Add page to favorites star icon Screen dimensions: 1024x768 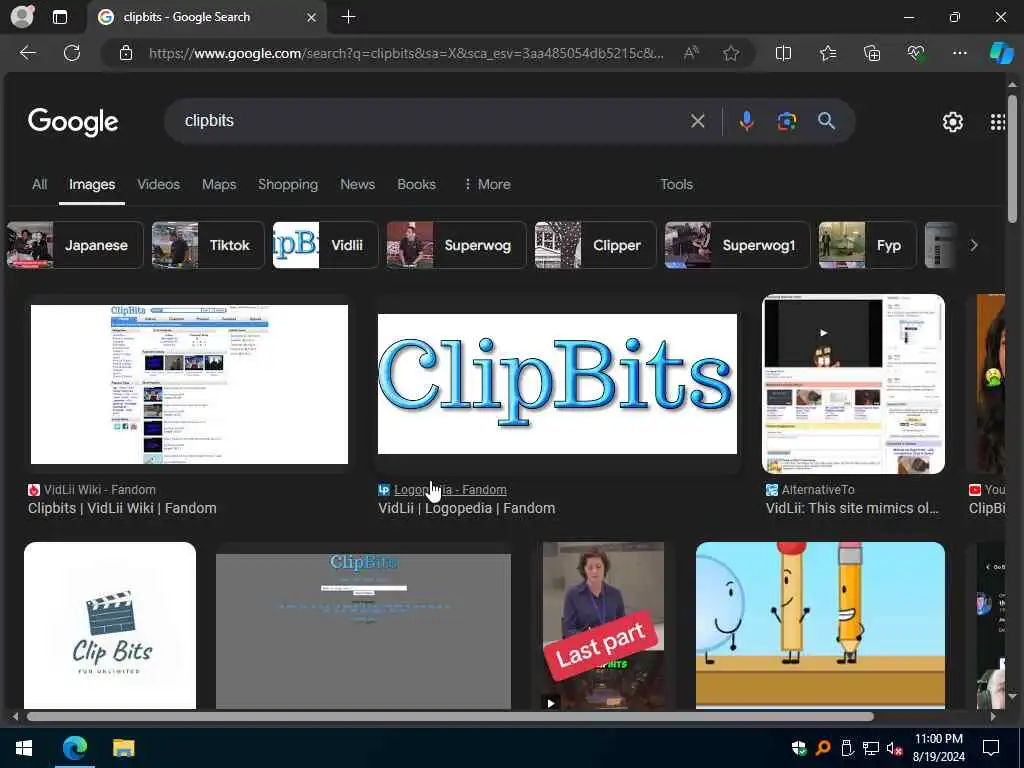point(731,53)
